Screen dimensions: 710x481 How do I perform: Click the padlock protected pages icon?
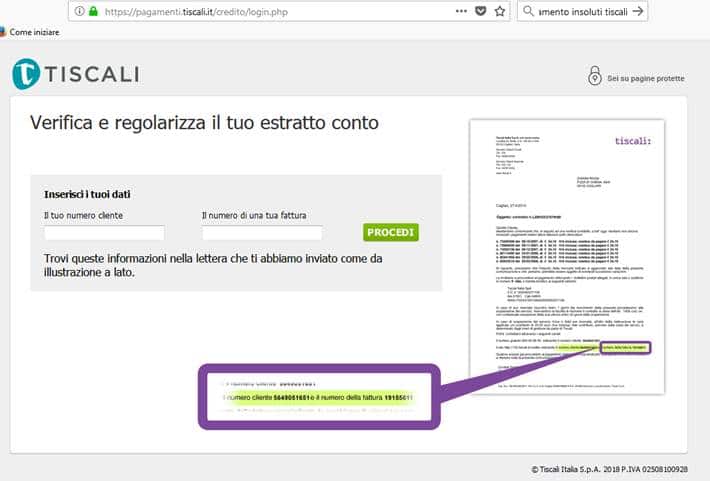click(595, 76)
